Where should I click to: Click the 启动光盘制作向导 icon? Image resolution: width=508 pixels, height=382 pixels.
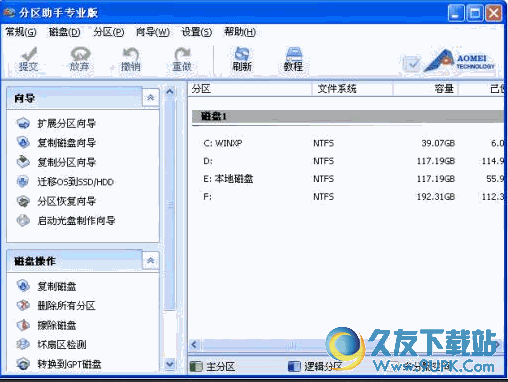[x=23, y=220]
